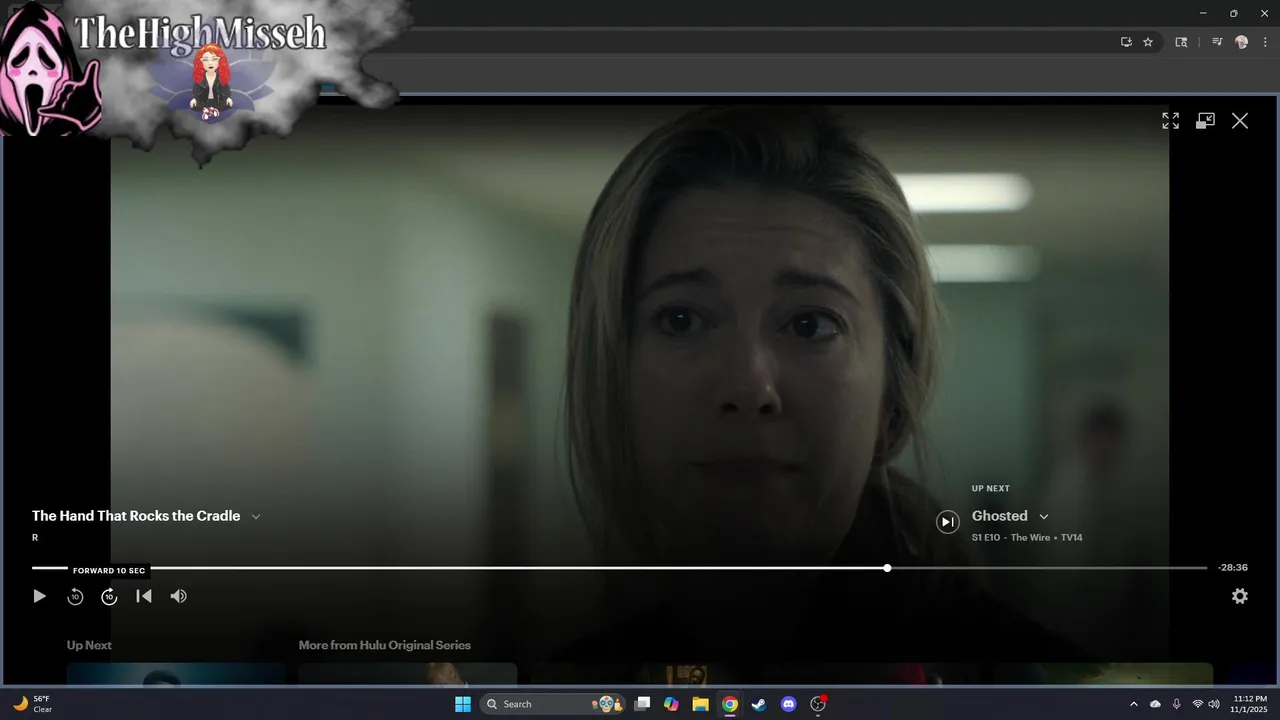
Task: Open Chrome media controls icon
Action: [1217, 42]
